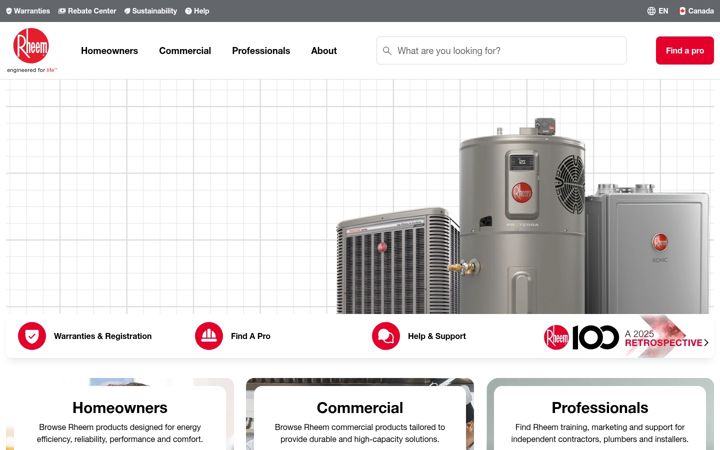The height and width of the screenshot is (450, 720).
Task: Open the Professionals card heading
Action: pos(600,408)
